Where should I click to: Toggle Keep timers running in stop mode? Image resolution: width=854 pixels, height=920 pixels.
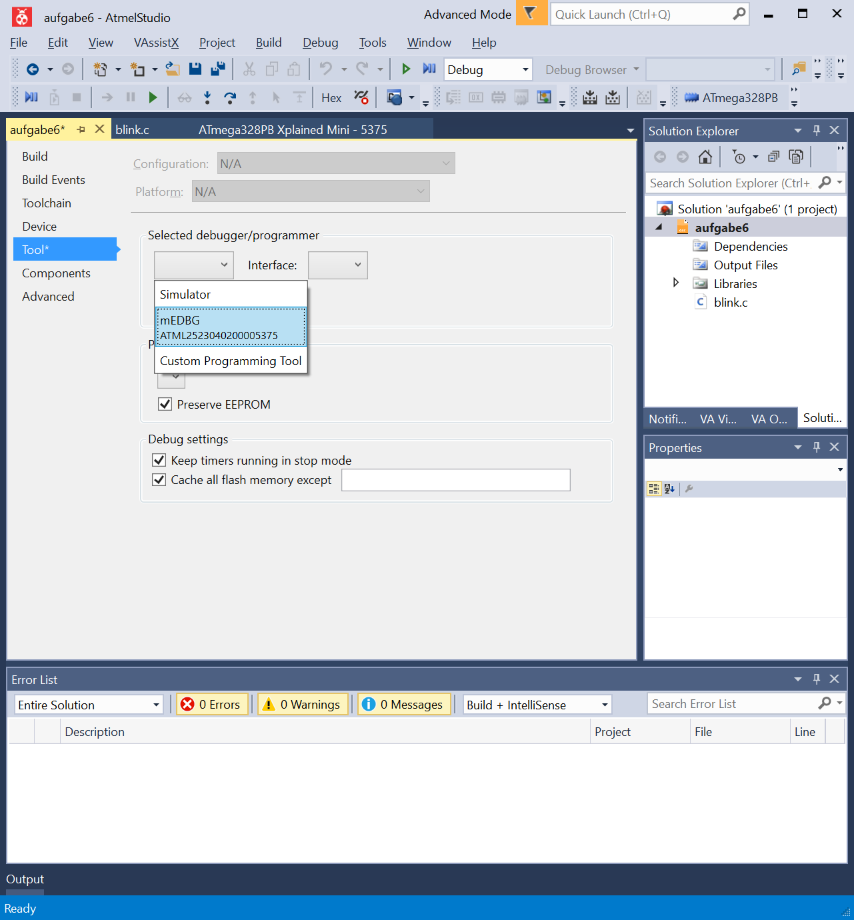pyautogui.click(x=159, y=460)
